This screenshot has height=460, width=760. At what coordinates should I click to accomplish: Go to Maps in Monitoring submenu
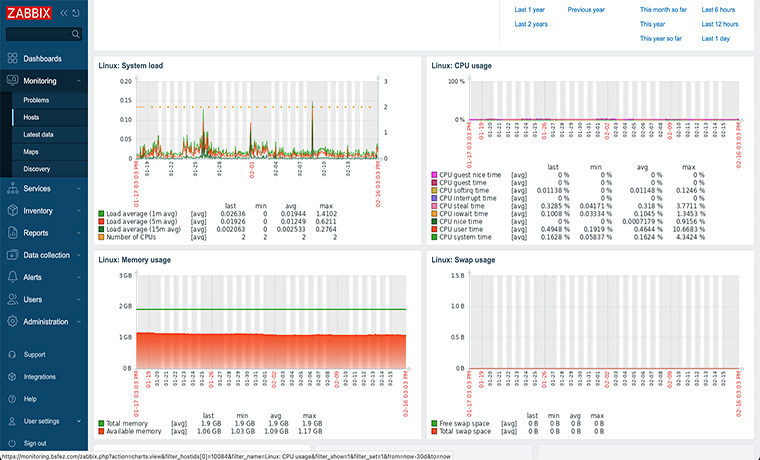[x=31, y=151]
